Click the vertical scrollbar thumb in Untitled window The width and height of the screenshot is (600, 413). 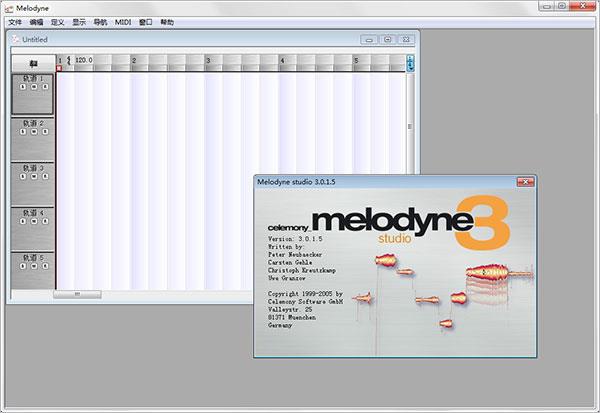(x=410, y=126)
